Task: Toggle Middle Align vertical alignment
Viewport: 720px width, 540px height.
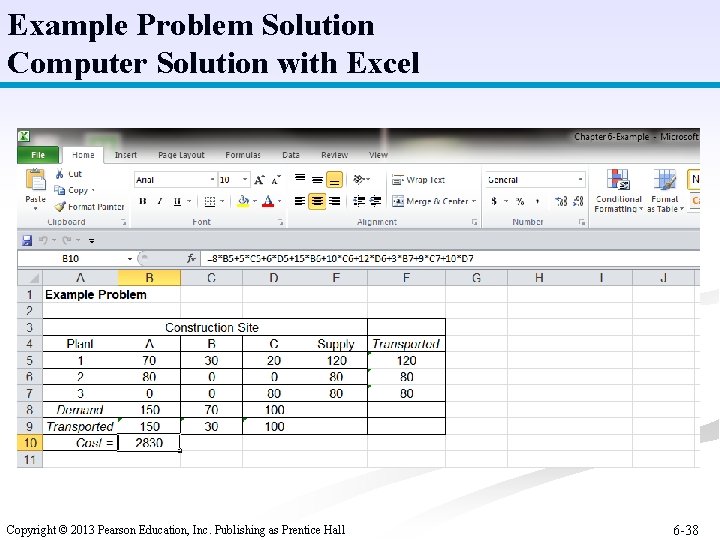Action: point(317,180)
